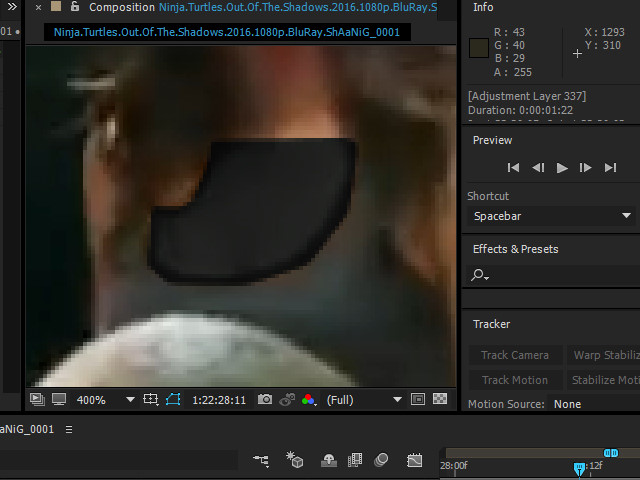The width and height of the screenshot is (640, 480).
Task: Open the 400% magnification dropdown
Action: 105,400
